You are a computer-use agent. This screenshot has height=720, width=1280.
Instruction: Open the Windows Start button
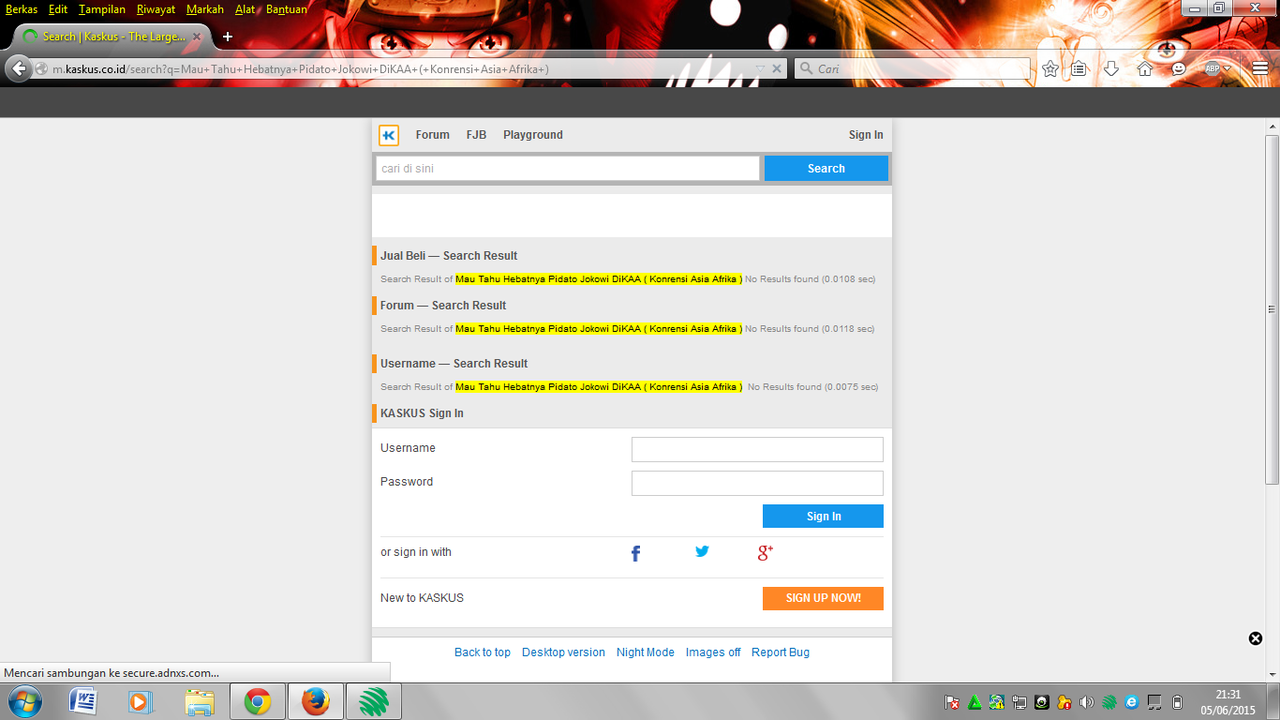(24, 702)
